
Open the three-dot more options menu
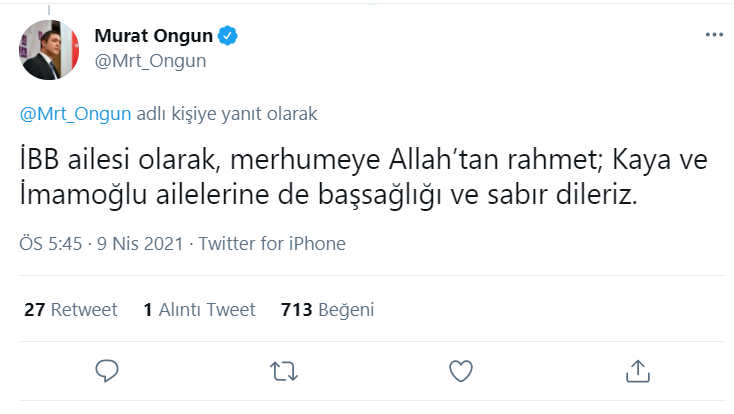(x=713, y=35)
